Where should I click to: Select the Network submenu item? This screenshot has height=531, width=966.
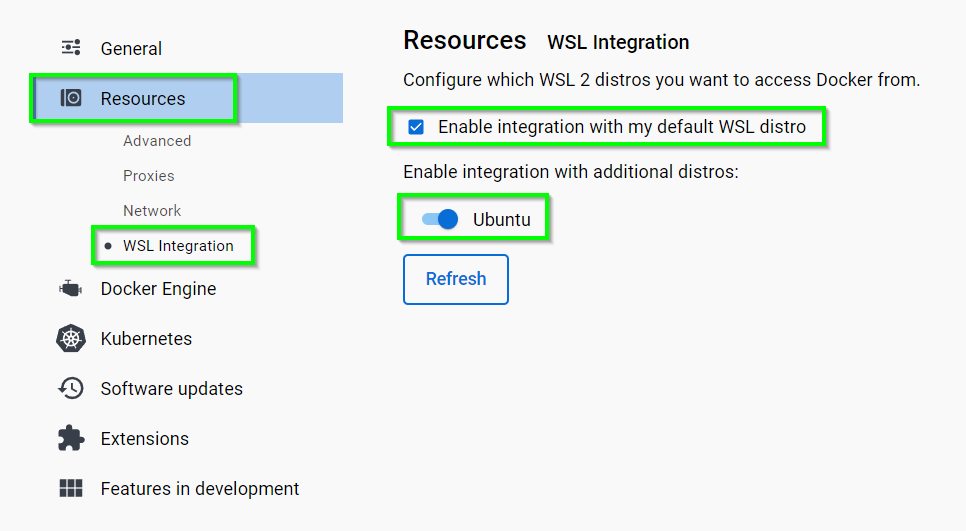click(x=152, y=211)
